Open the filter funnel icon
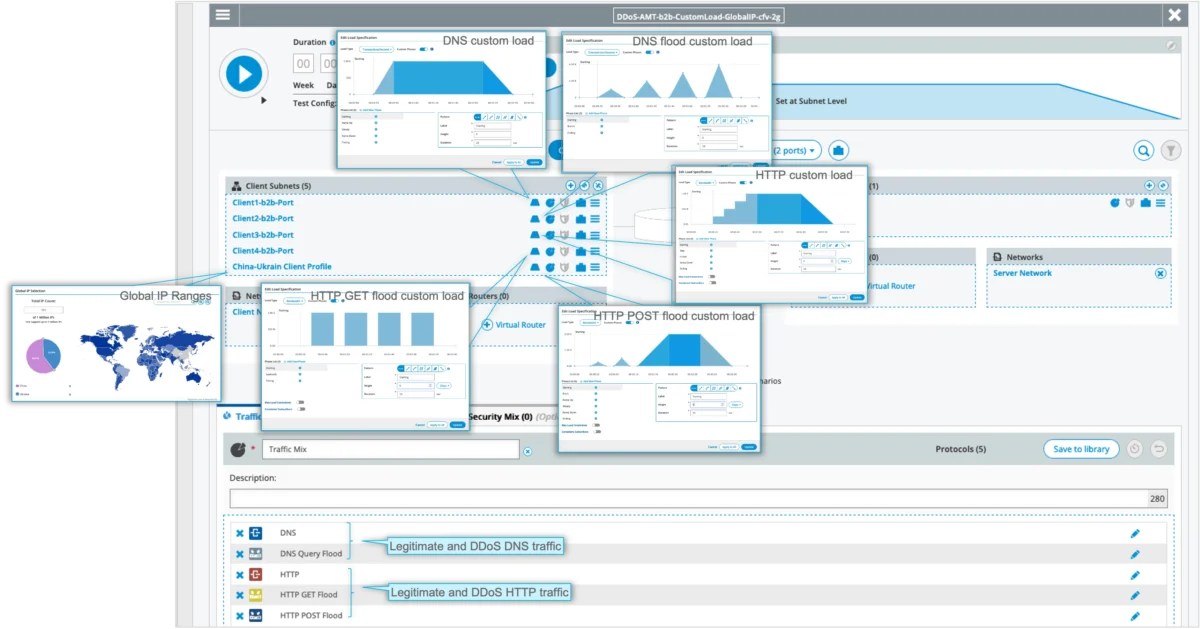The image size is (1200, 629). pyautogui.click(x=1170, y=150)
